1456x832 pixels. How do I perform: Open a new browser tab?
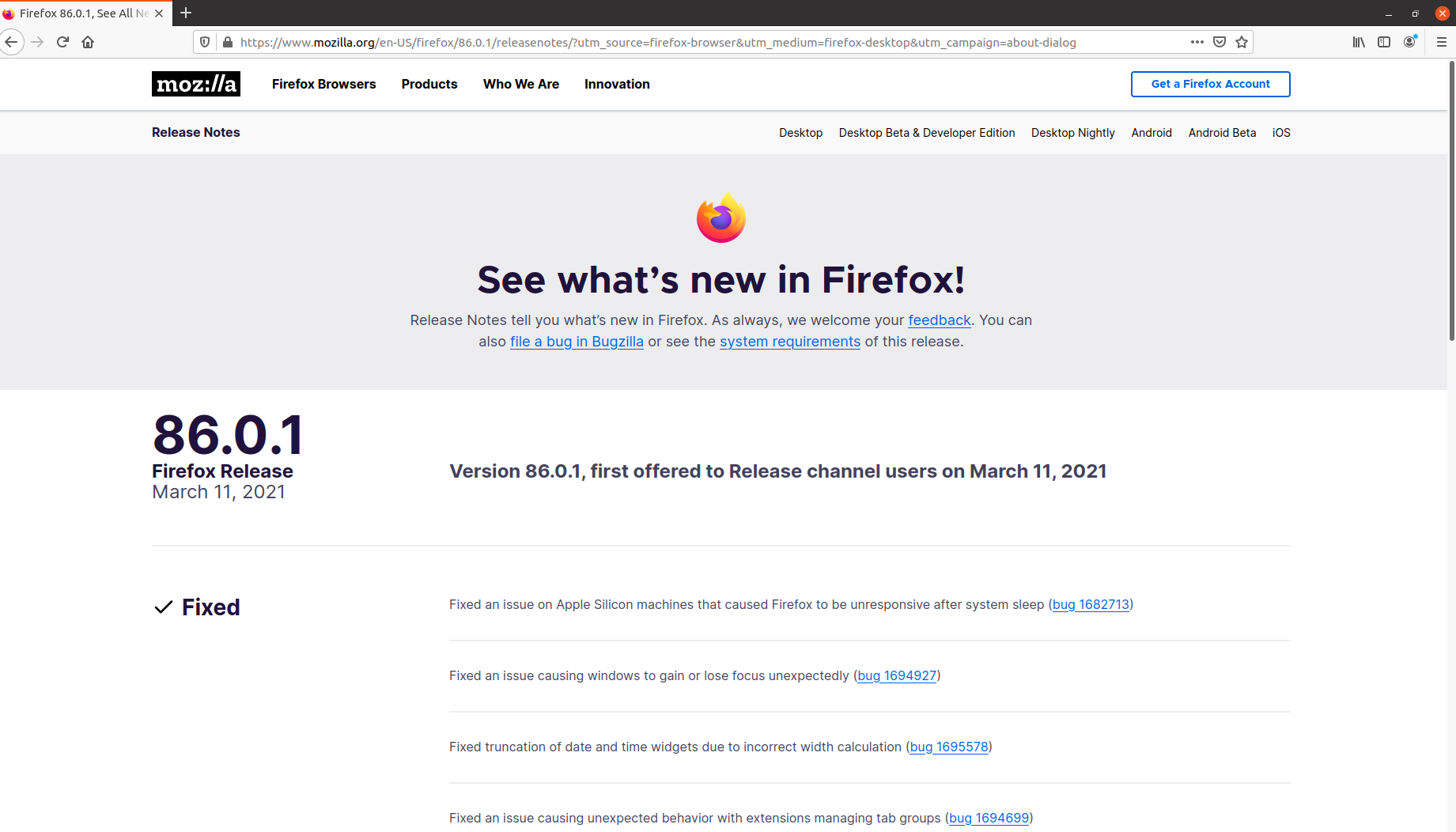tap(185, 13)
